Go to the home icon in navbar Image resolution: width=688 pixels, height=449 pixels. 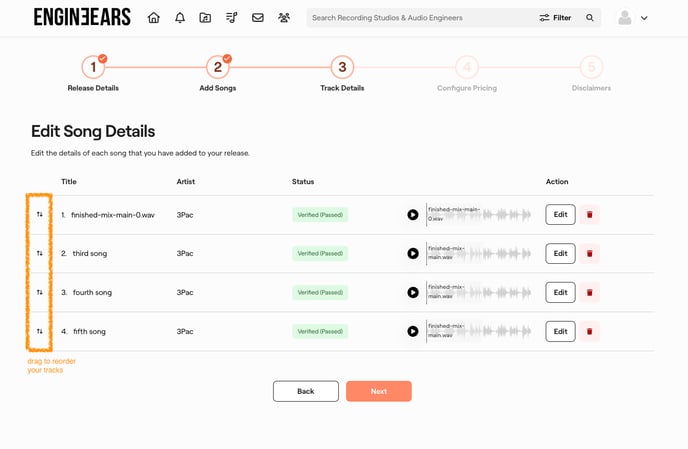coord(153,18)
